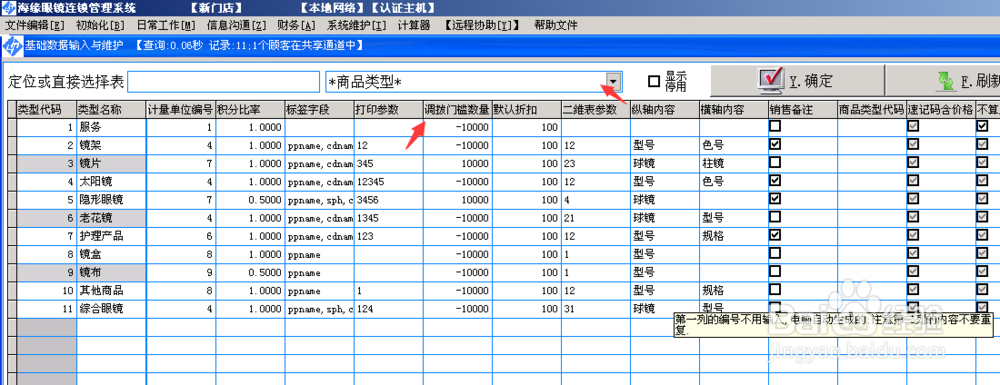Viewport: 1000px width, 385px height.
Task: Toggle last-column checkbox in 镜架 row
Action: (982, 145)
